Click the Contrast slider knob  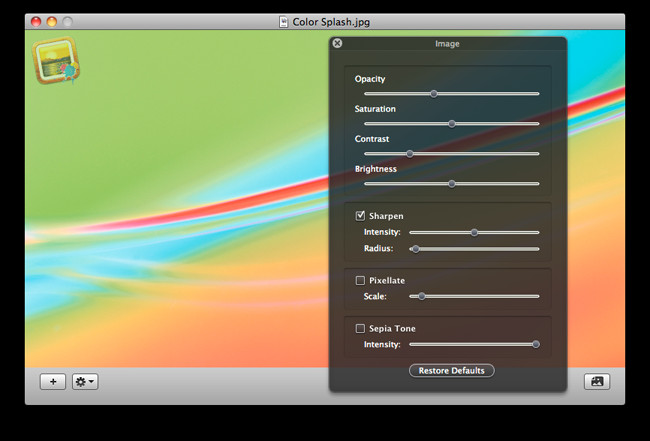[410, 154]
